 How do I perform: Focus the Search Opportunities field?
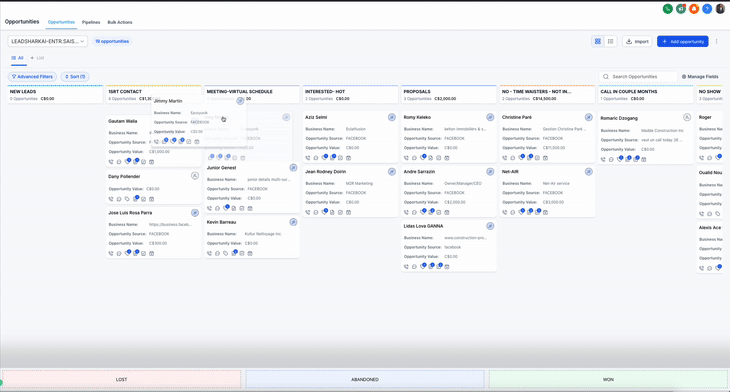[638, 76]
